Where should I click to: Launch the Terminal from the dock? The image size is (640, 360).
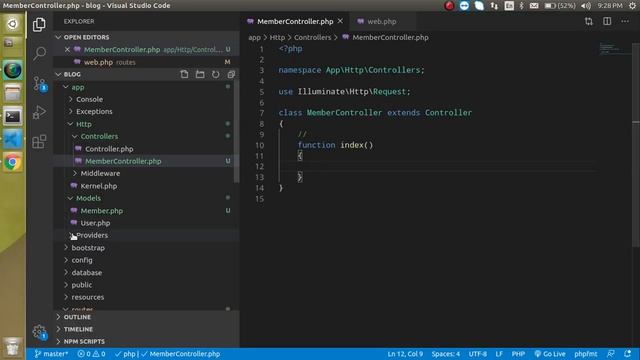(13, 117)
